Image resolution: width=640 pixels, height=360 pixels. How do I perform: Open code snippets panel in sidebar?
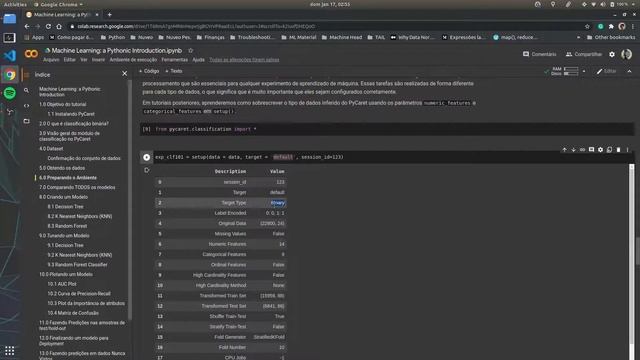click(27, 106)
